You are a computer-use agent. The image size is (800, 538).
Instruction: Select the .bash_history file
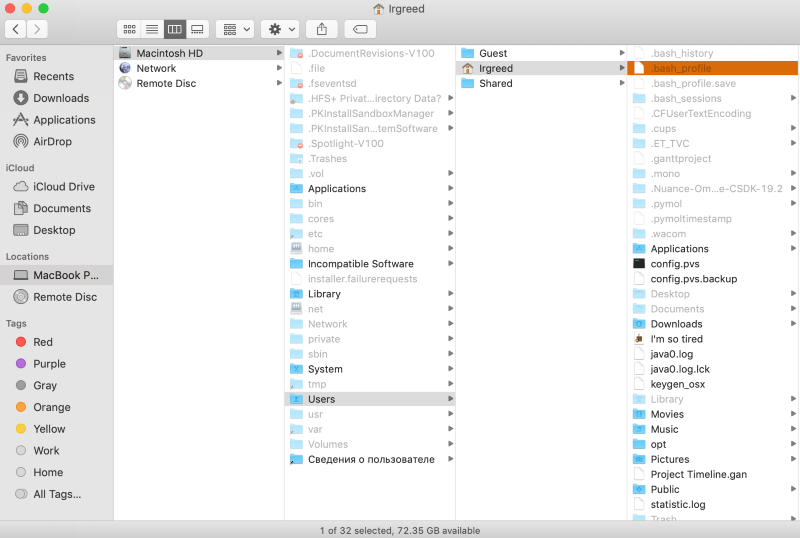[x=713, y=53]
